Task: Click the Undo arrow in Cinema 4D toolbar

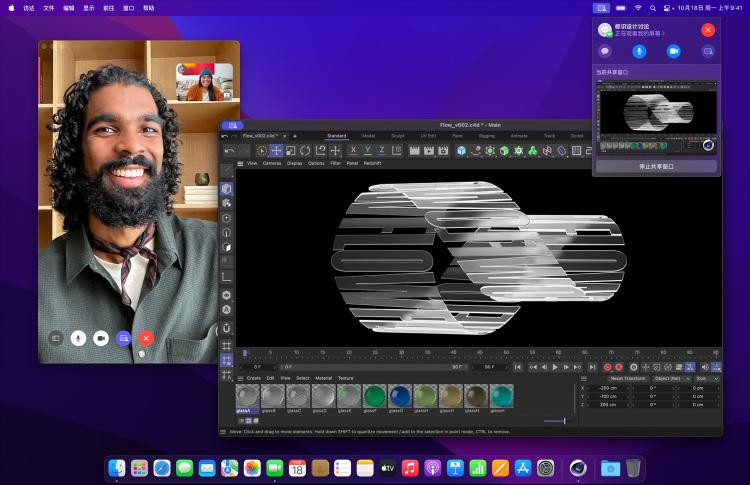Action: pyautogui.click(x=229, y=151)
